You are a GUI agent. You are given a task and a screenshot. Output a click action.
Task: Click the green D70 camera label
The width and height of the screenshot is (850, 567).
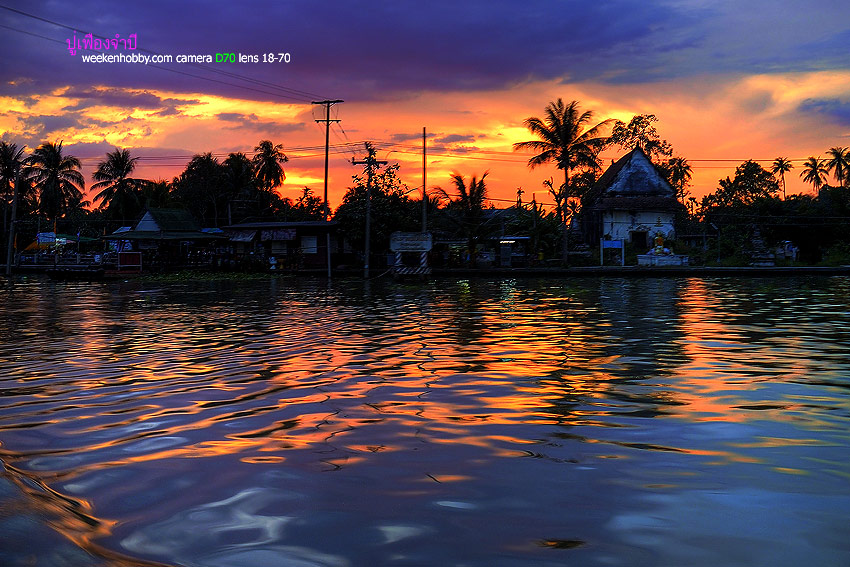(x=225, y=58)
